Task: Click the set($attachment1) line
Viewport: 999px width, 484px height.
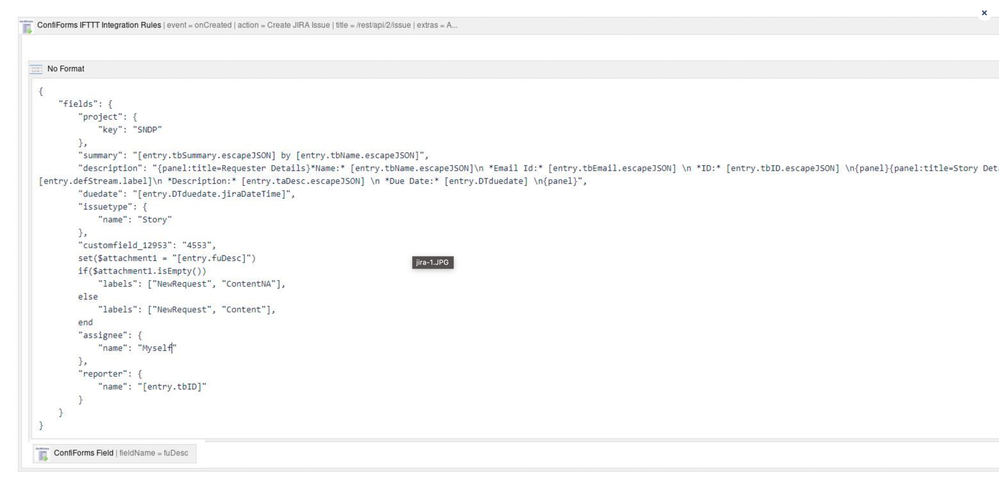Action: click(167, 258)
